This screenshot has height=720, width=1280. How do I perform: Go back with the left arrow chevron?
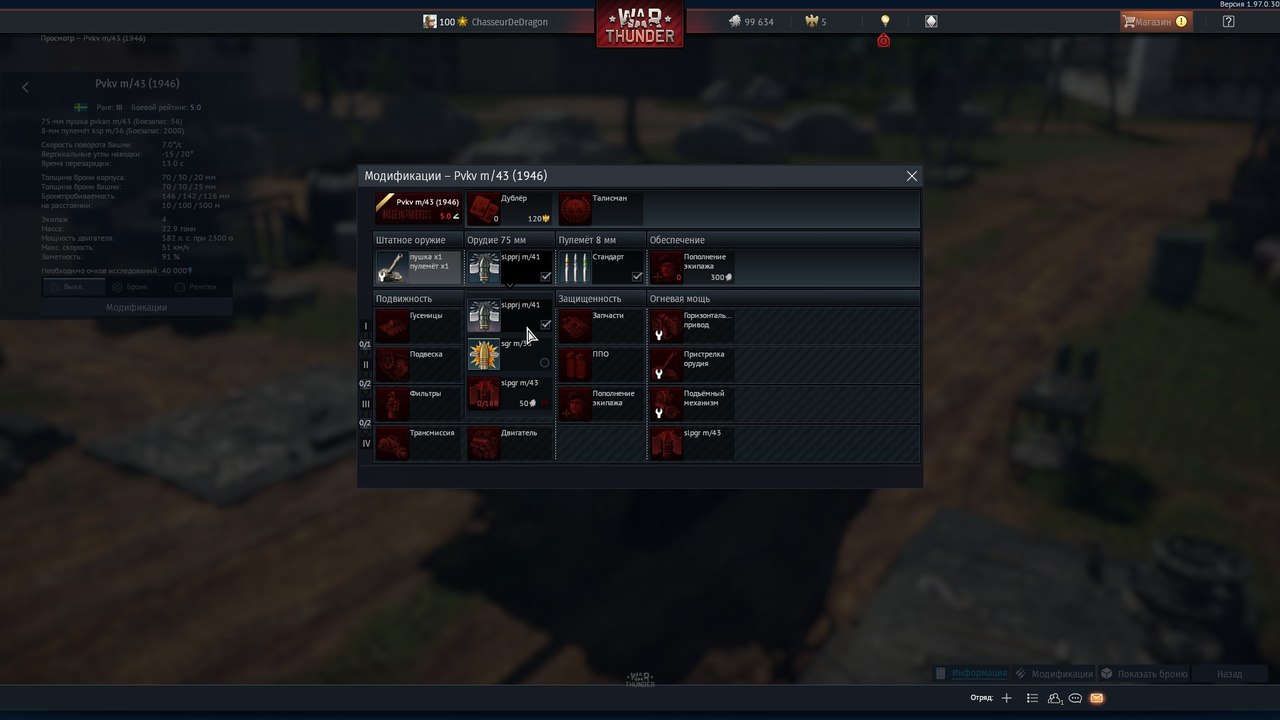click(26, 87)
